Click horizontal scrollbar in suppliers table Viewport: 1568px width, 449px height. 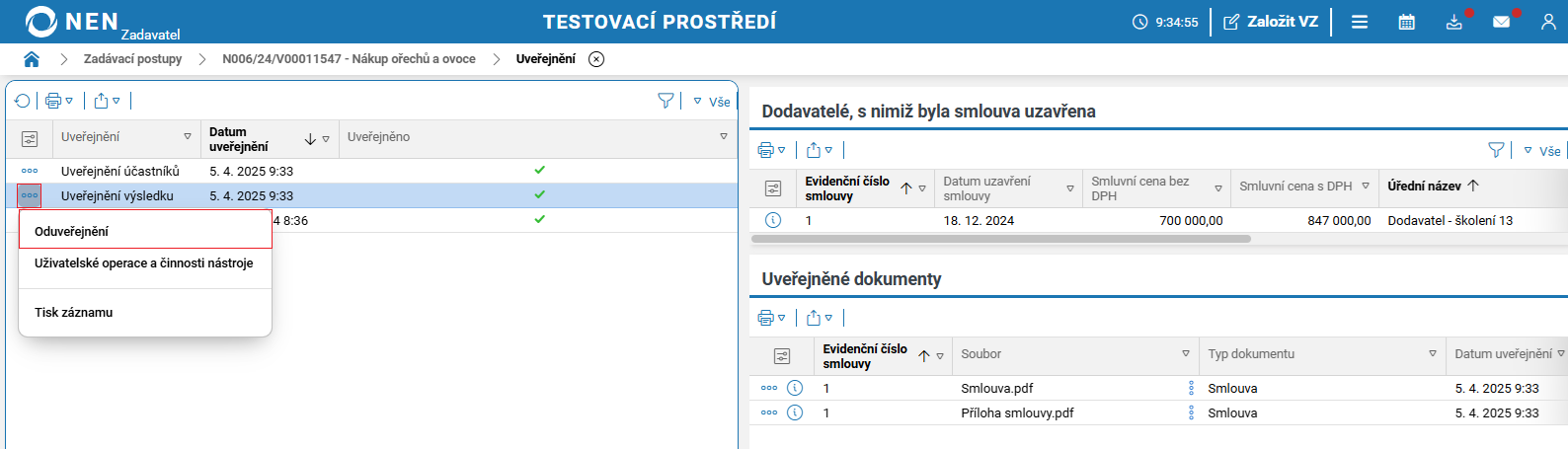pos(1000,239)
